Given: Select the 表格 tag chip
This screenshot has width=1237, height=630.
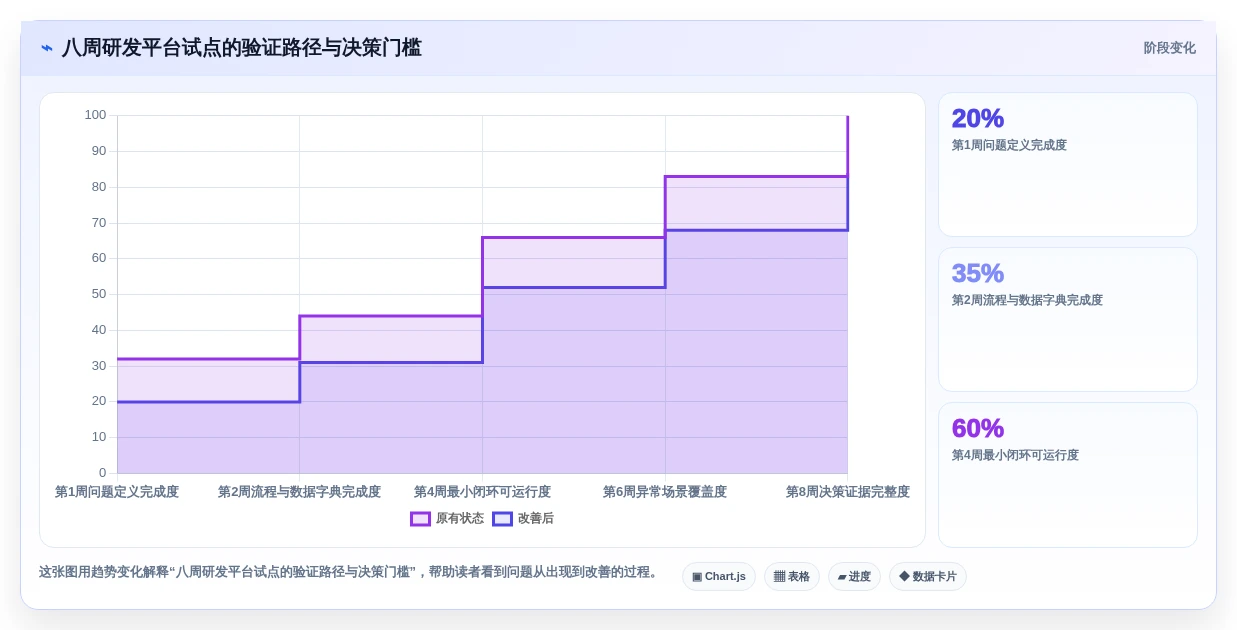Looking at the screenshot, I should (x=792, y=576).
